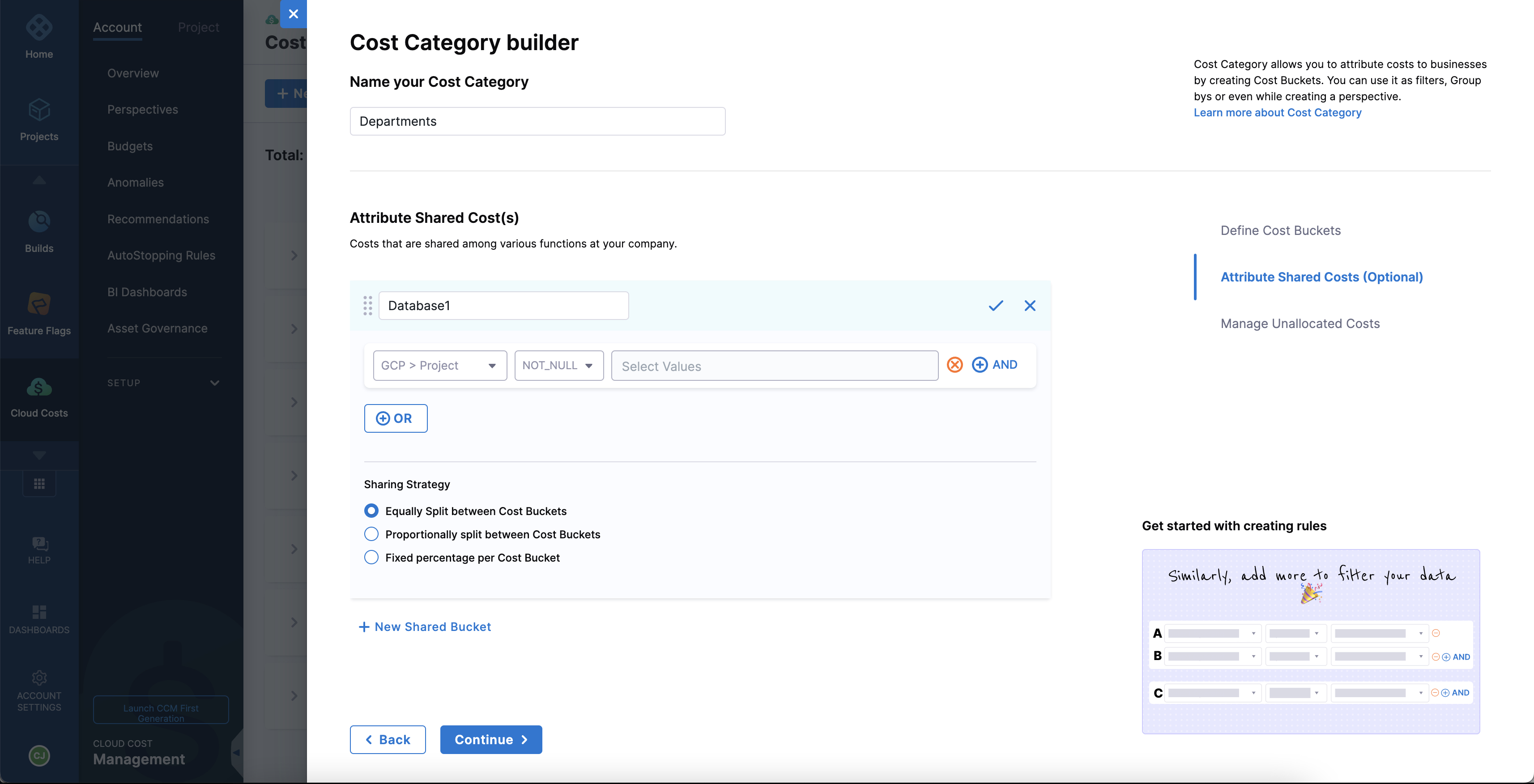Click the Departments name input field
Screen dimensions: 1534x784
point(537,121)
